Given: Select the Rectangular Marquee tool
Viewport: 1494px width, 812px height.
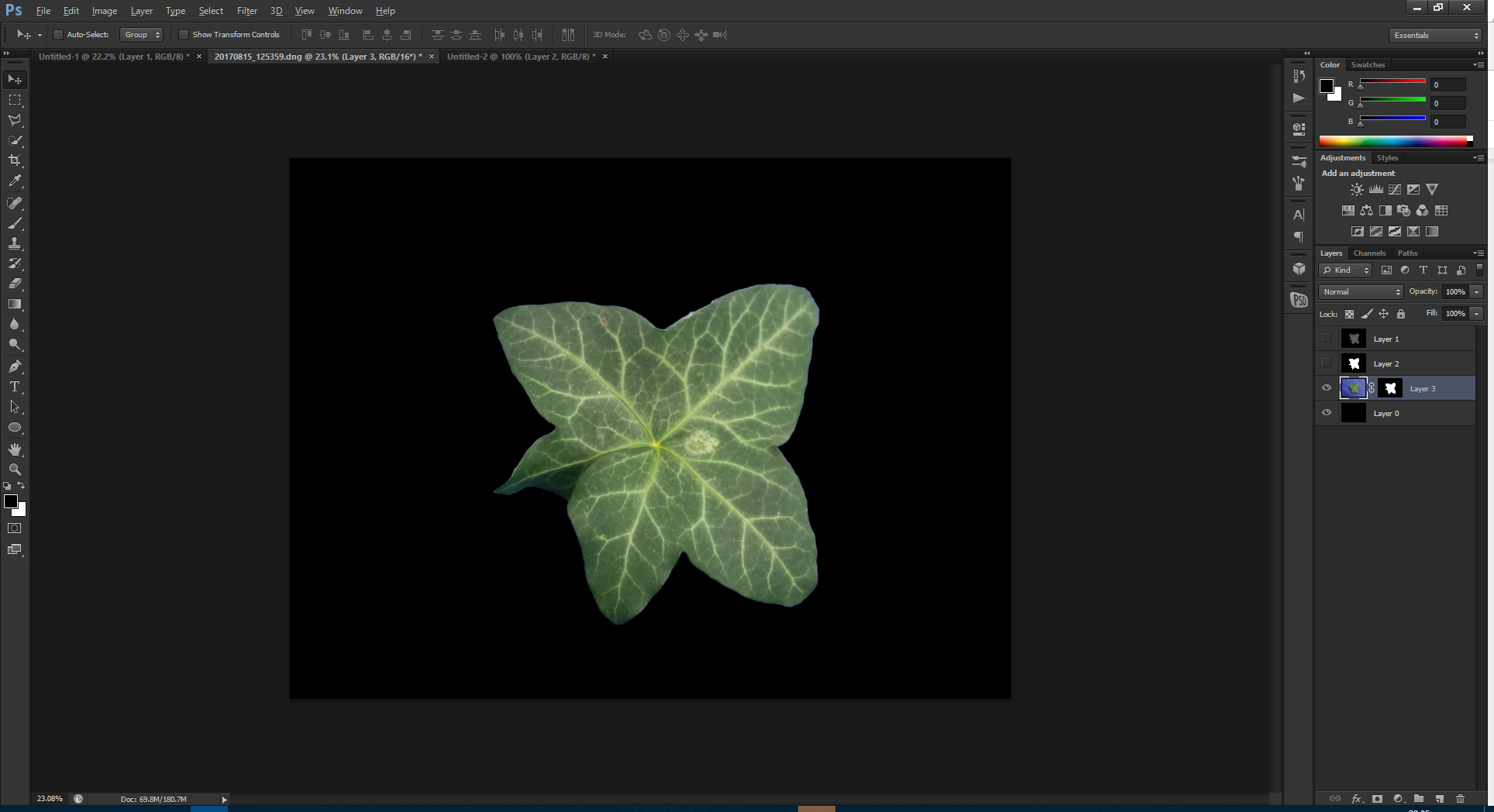Looking at the screenshot, I should [x=15, y=100].
